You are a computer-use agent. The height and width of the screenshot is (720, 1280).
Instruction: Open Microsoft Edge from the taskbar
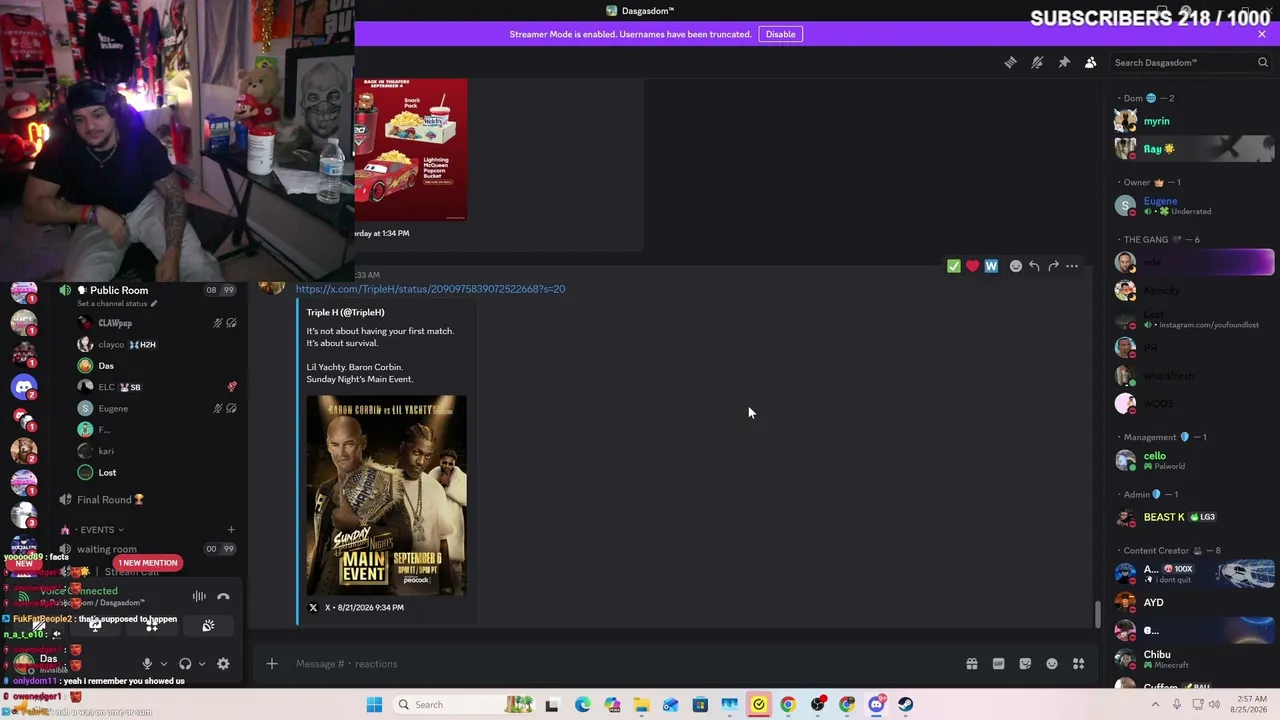(x=583, y=705)
